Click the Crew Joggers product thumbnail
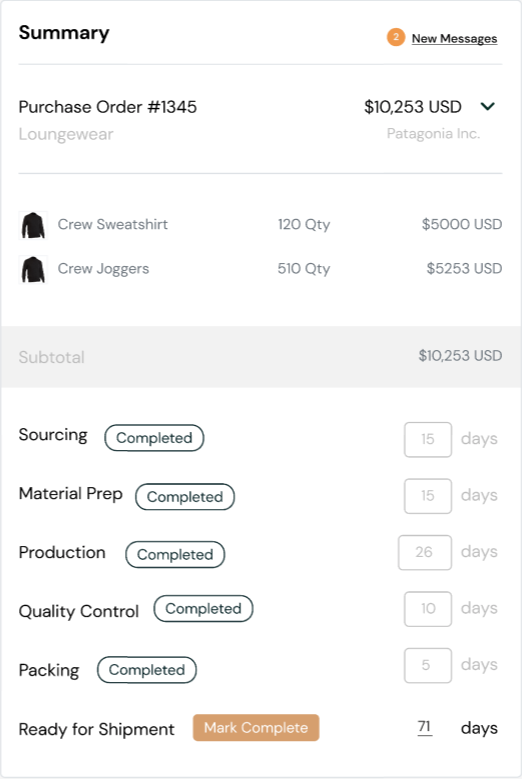 click(33, 269)
